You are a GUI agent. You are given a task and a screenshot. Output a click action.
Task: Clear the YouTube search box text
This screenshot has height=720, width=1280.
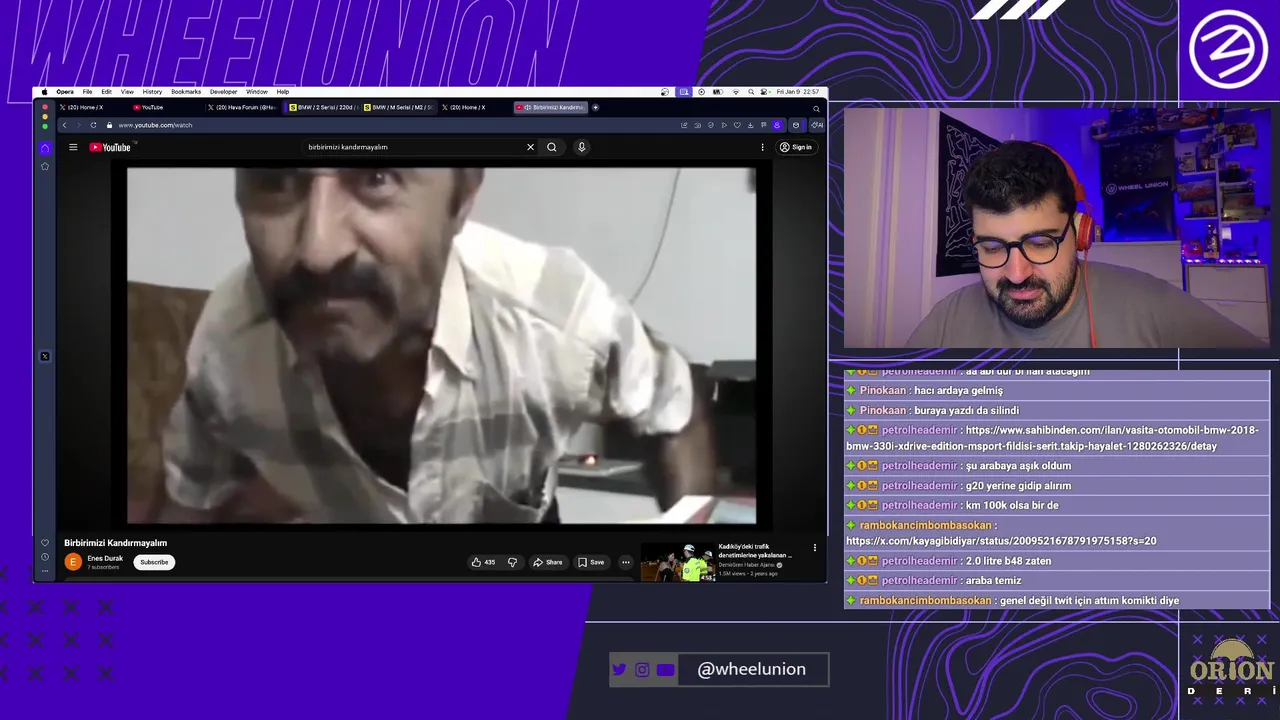530,147
